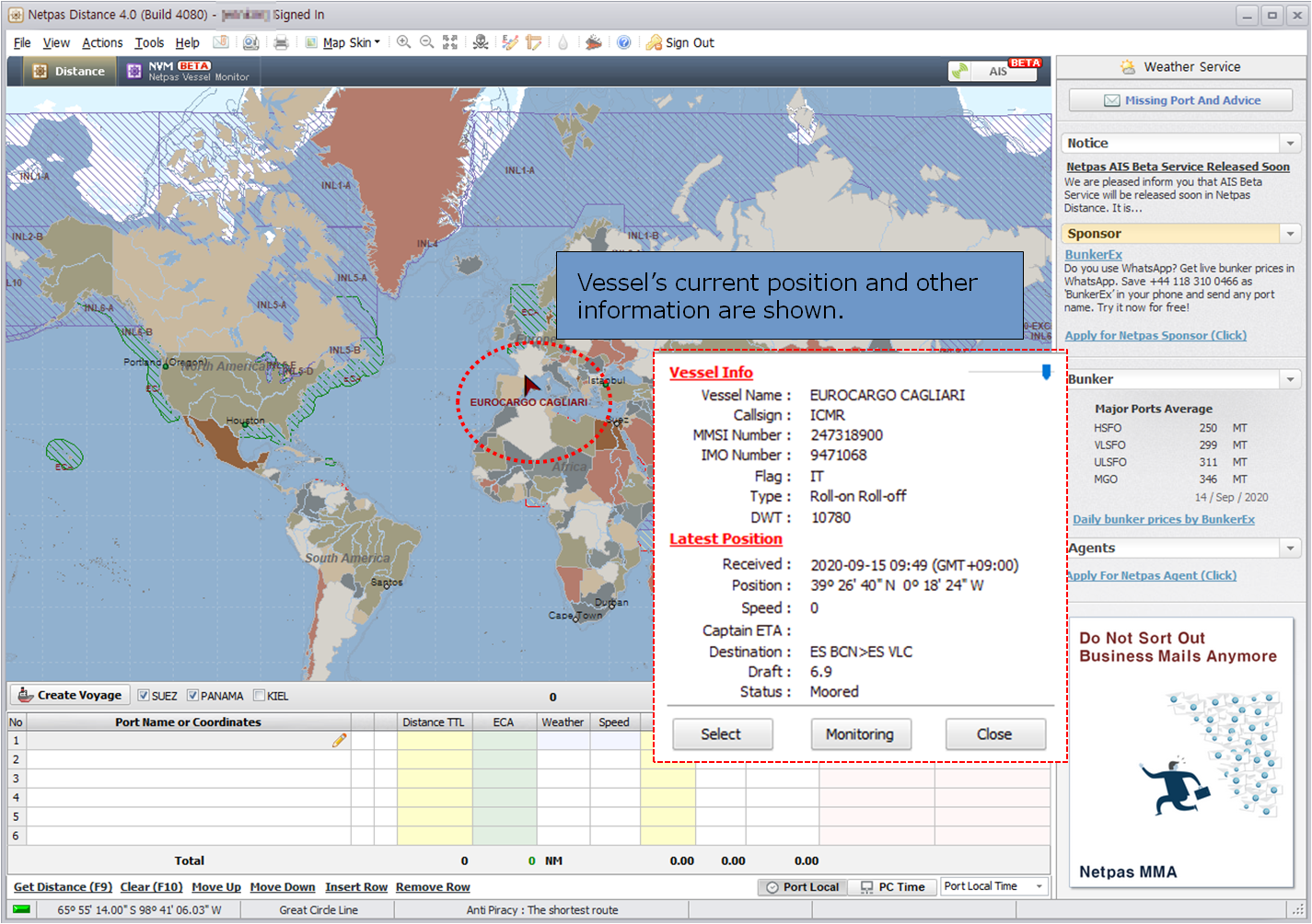This screenshot has width=1312, height=924.
Task: Select PC Time toggle
Action: click(x=893, y=887)
